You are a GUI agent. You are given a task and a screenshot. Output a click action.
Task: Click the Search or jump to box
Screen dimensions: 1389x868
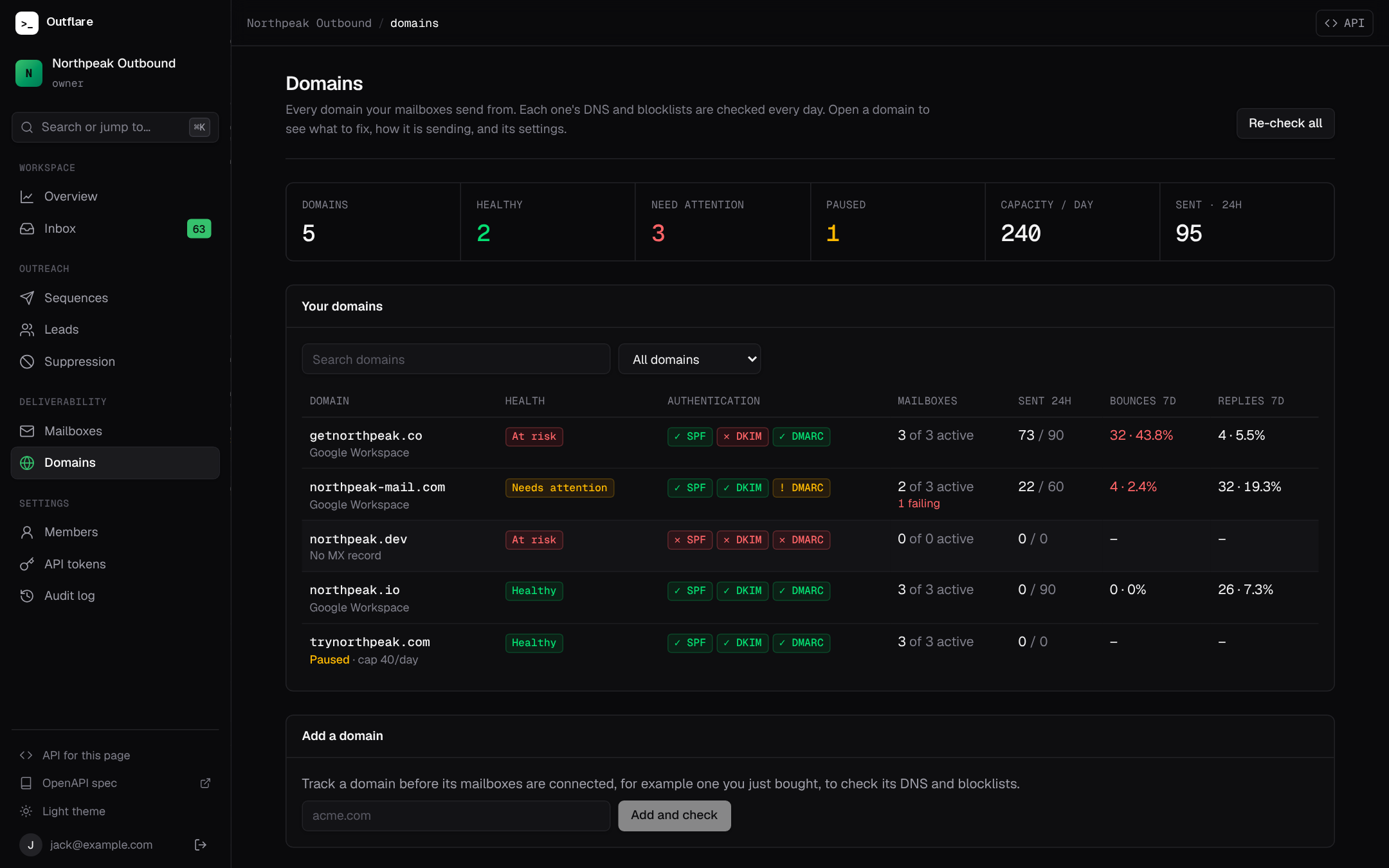[115, 127]
